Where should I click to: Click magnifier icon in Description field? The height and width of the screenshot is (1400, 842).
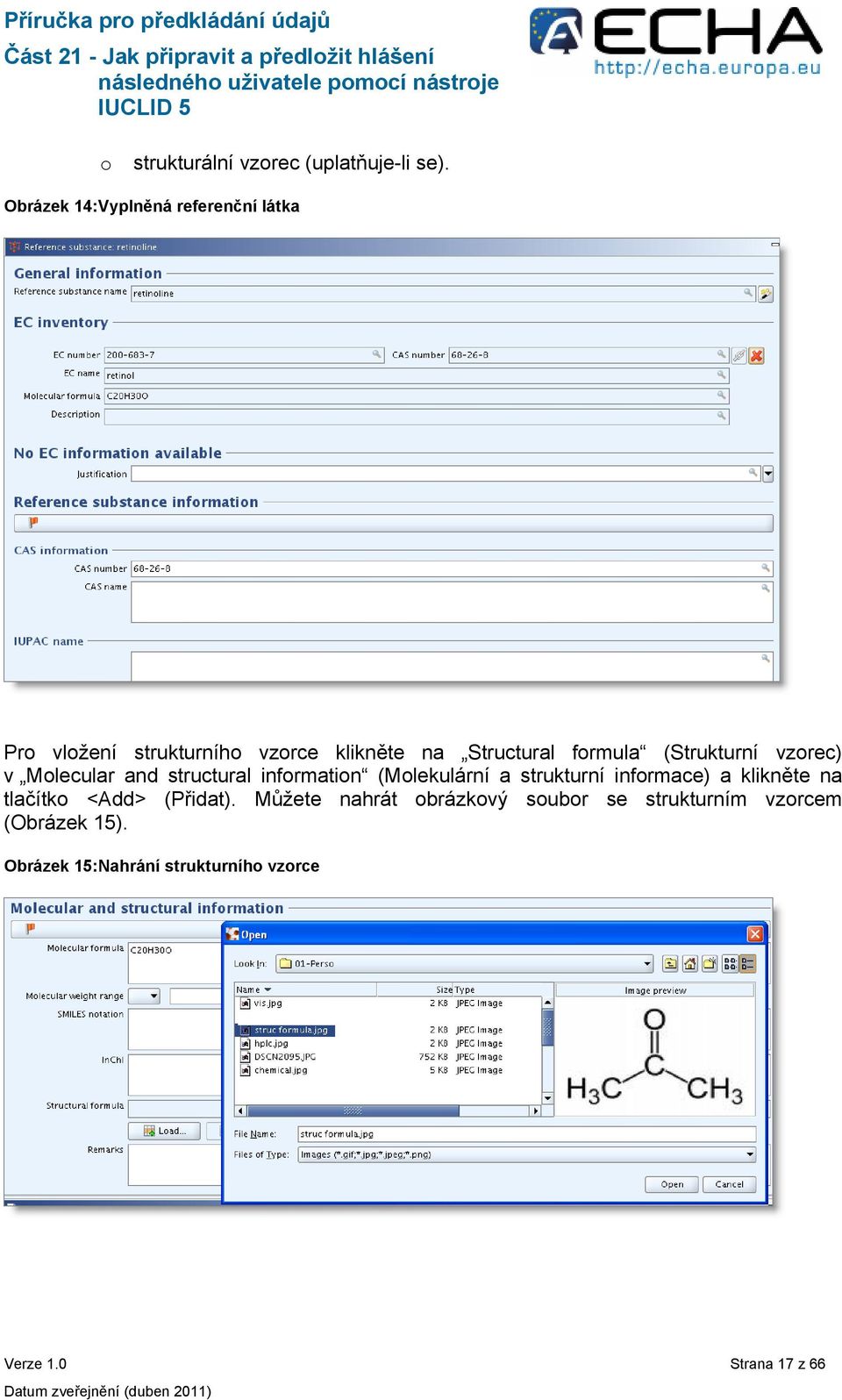[x=722, y=416]
